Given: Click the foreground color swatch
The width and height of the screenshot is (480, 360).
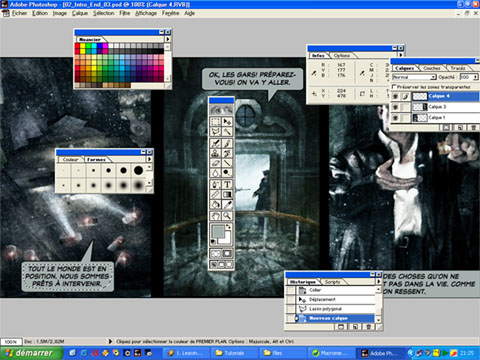Looking at the screenshot, I should tap(218, 231).
